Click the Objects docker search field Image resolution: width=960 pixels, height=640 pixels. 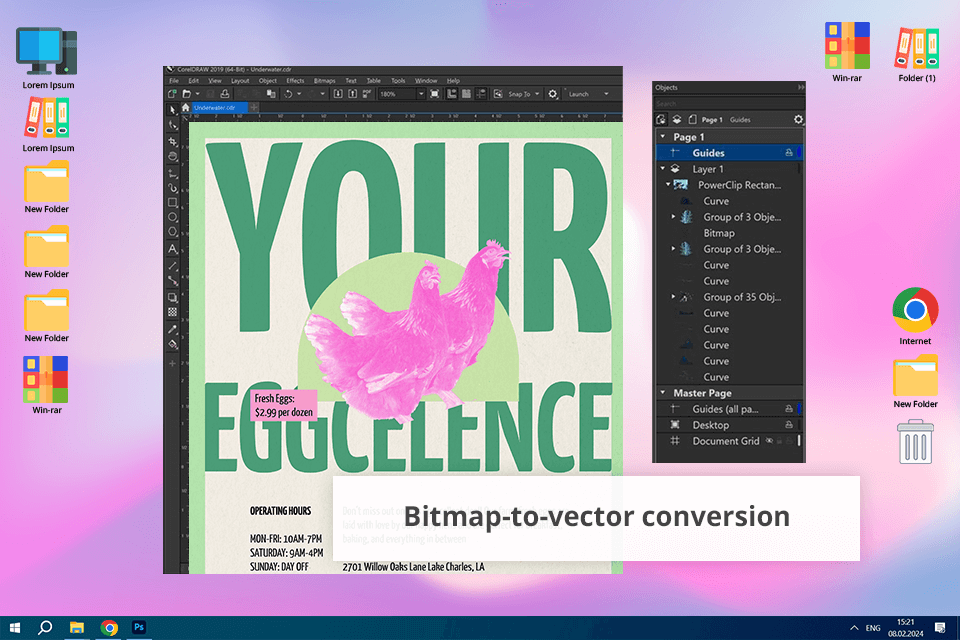coord(729,104)
